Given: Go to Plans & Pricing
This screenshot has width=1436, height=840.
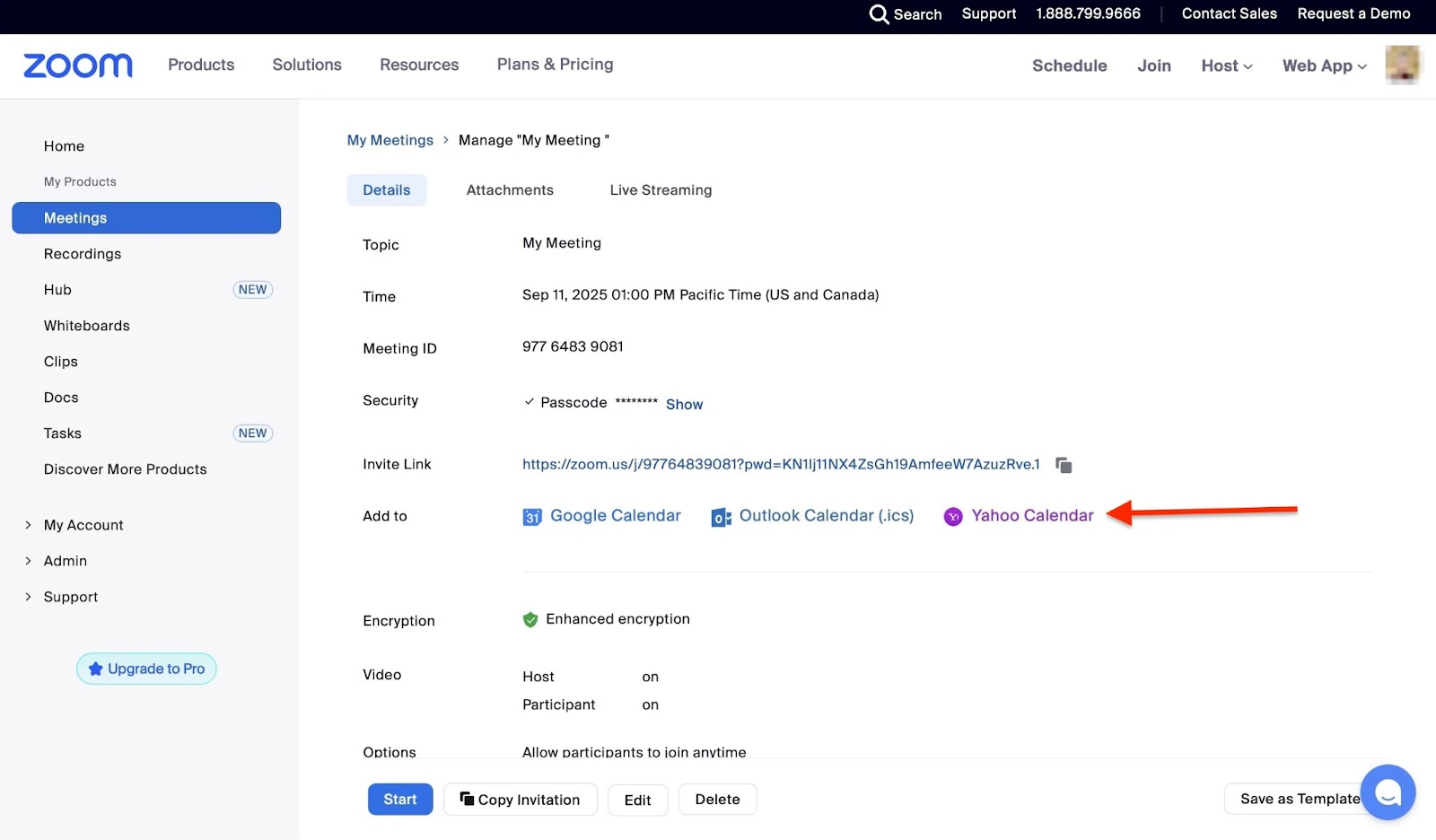Looking at the screenshot, I should point(556,65).
